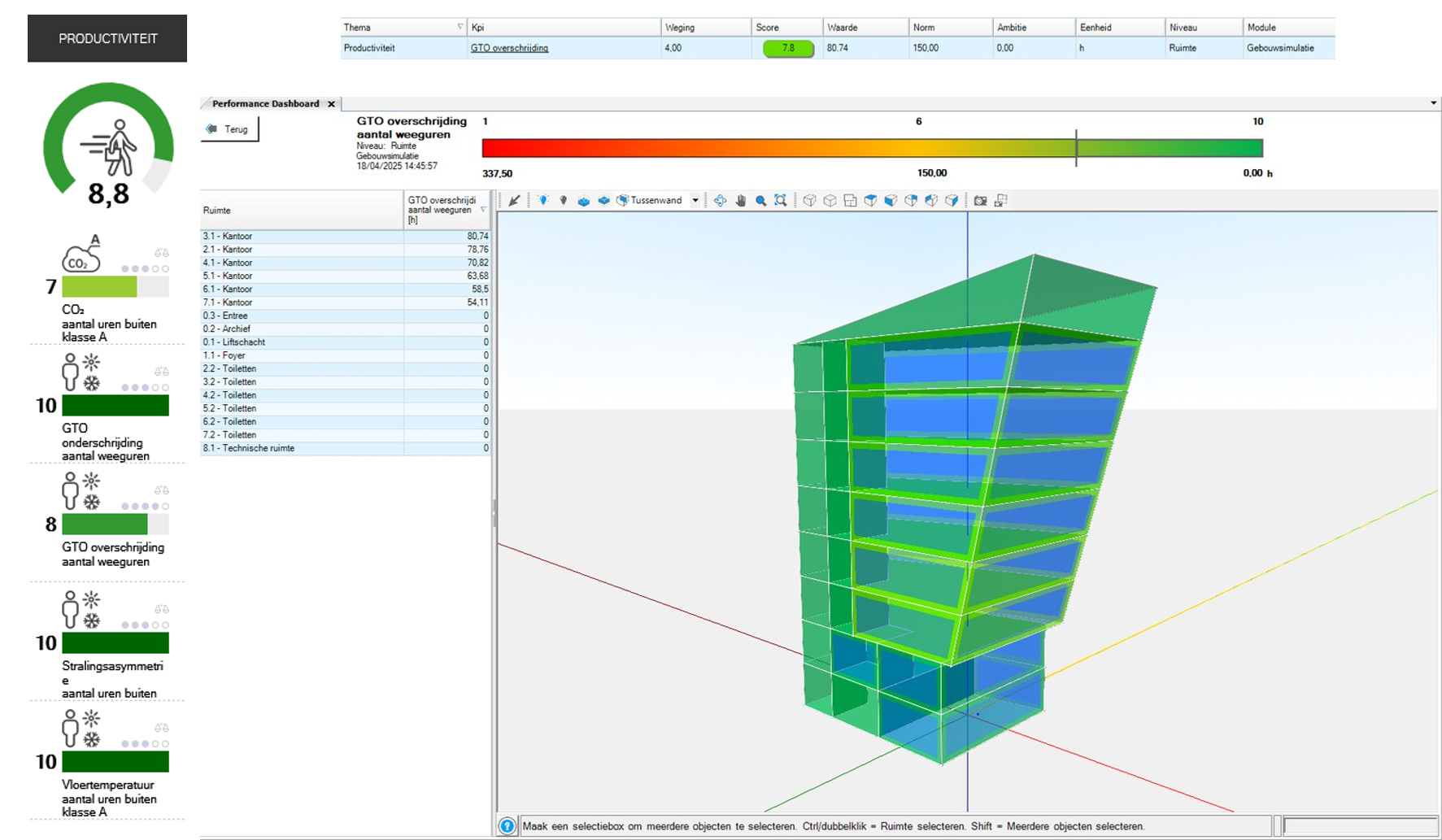This screenshot has height=840, width=1442.
Task: Open the GTO overschrijding link
Action: coord(509,49)
